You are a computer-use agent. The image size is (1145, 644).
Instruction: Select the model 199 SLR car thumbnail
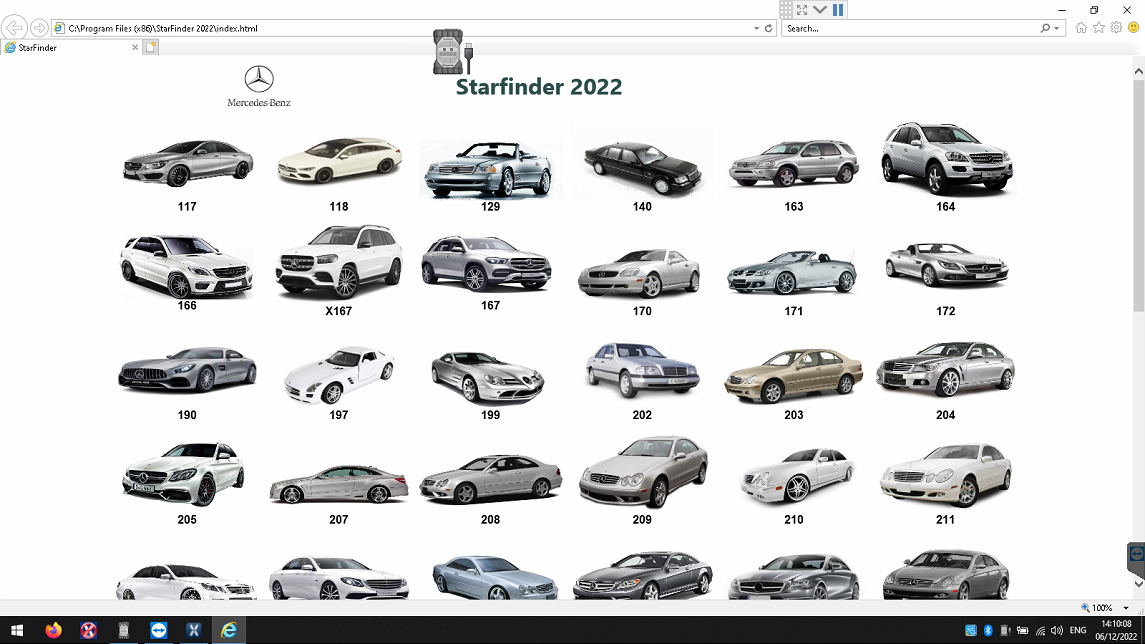[x=490, y=375]
